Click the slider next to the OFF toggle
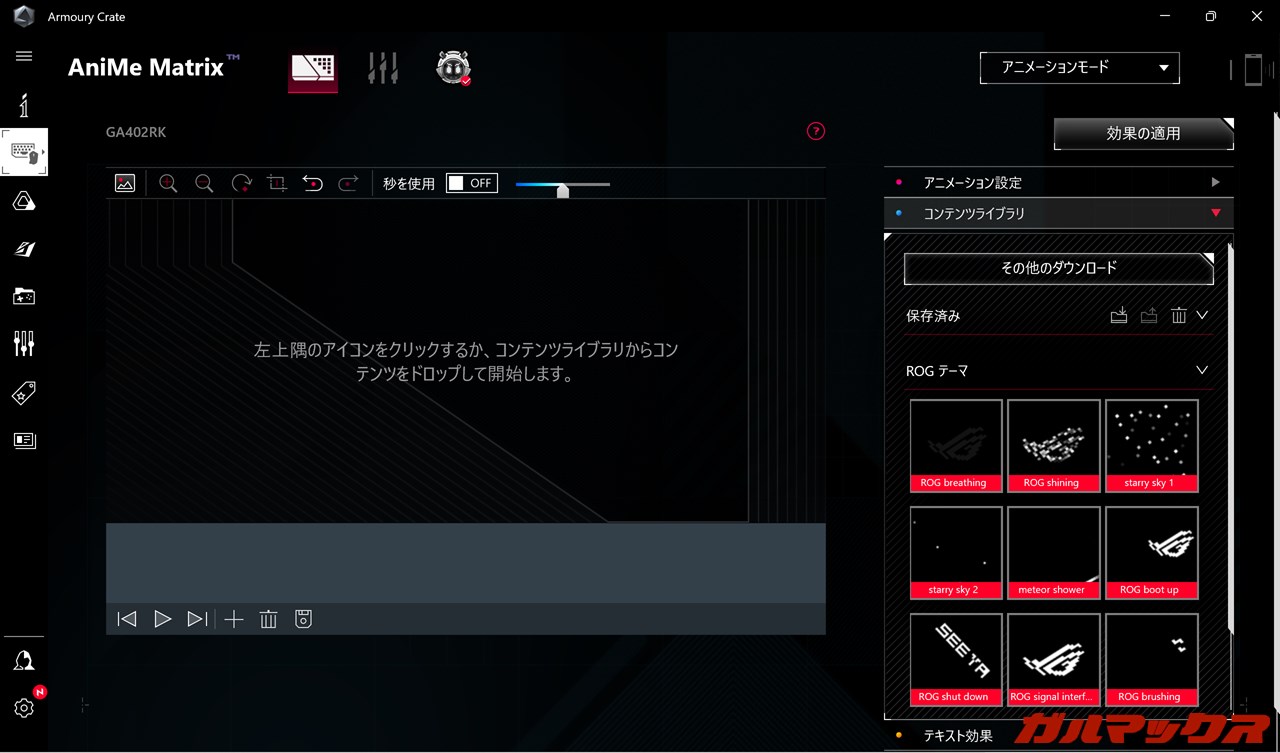Image resolution: width=1280 pixels, height=753 pixels. (562, 185)
